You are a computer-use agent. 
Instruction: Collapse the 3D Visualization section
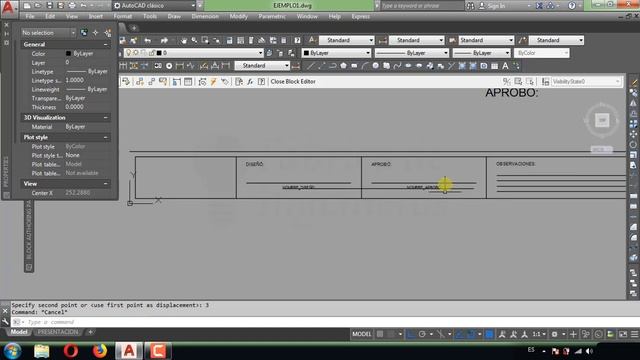point(106,118)
